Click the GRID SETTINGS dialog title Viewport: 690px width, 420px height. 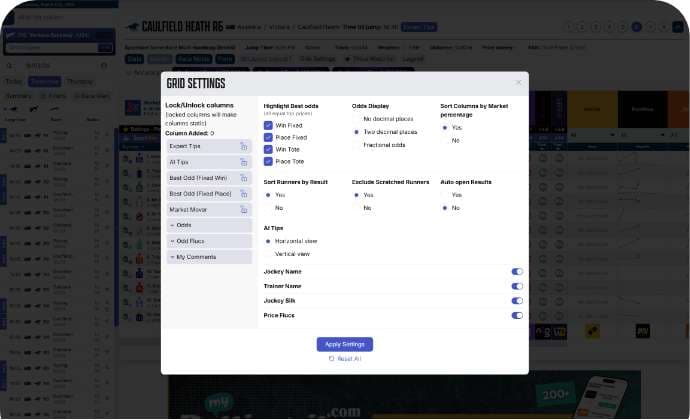click(x=196, y=83)
